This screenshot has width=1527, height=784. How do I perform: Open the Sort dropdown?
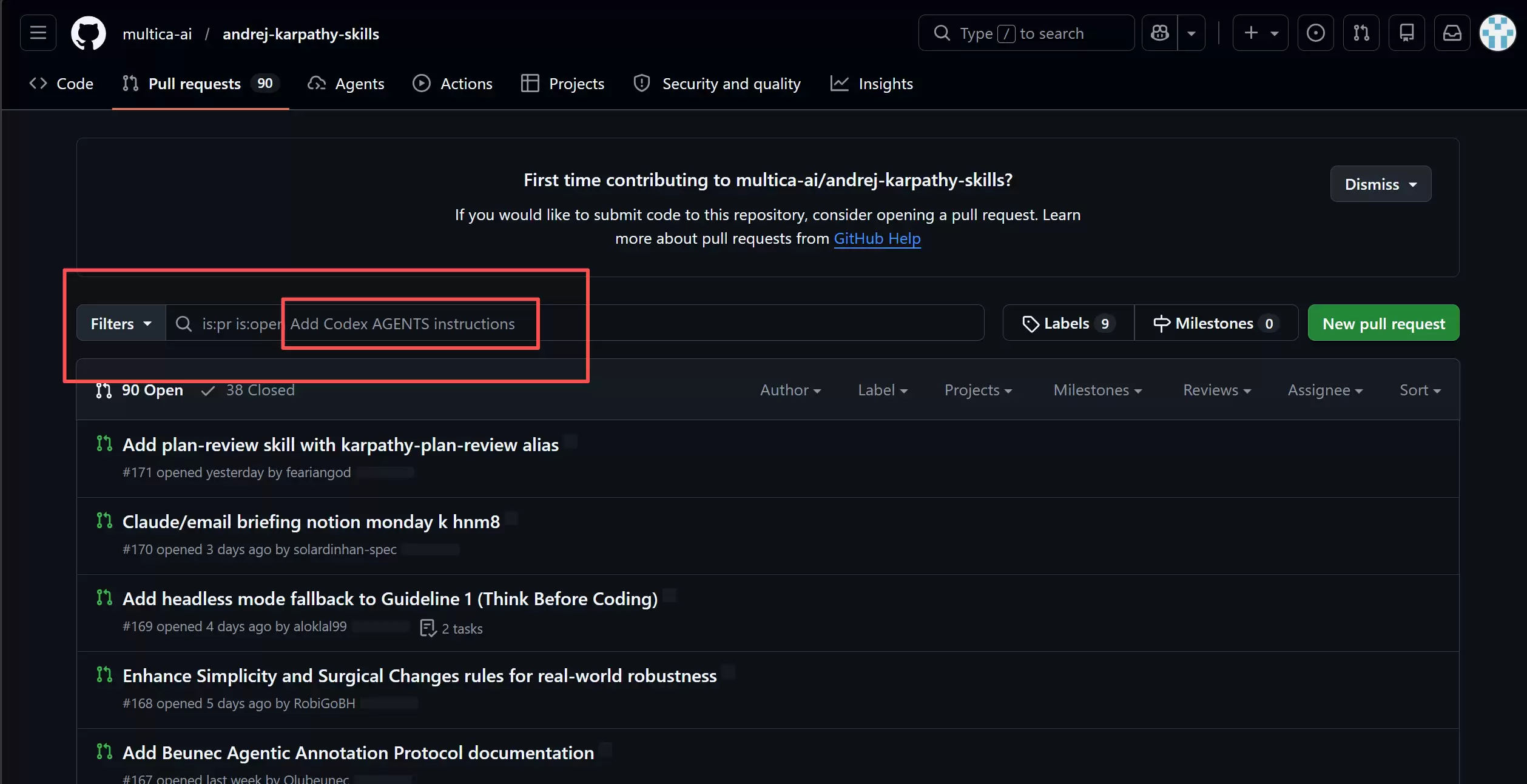1420,390
